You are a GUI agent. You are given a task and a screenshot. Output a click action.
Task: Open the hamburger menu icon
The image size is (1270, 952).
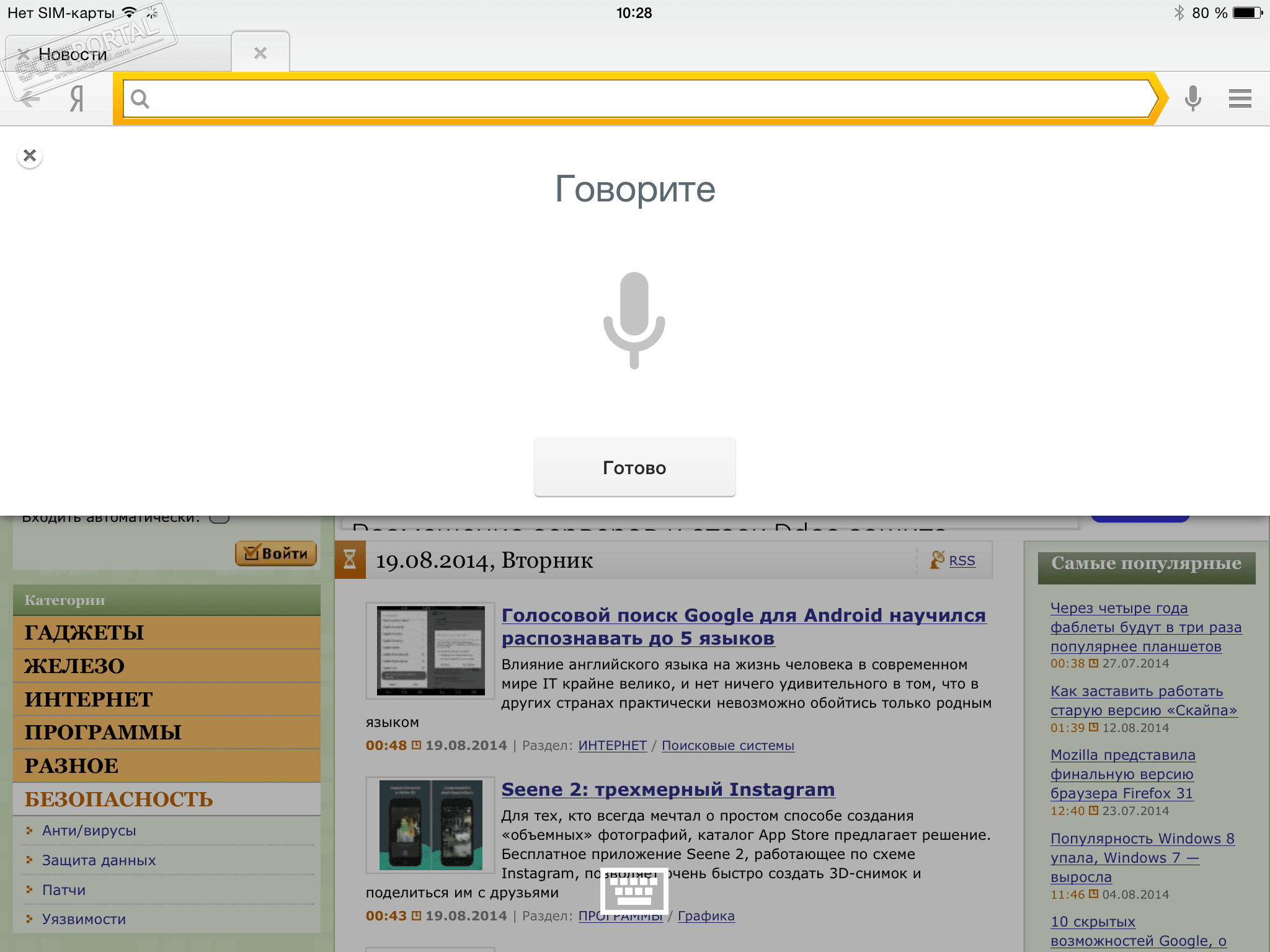pos(1240,99)
